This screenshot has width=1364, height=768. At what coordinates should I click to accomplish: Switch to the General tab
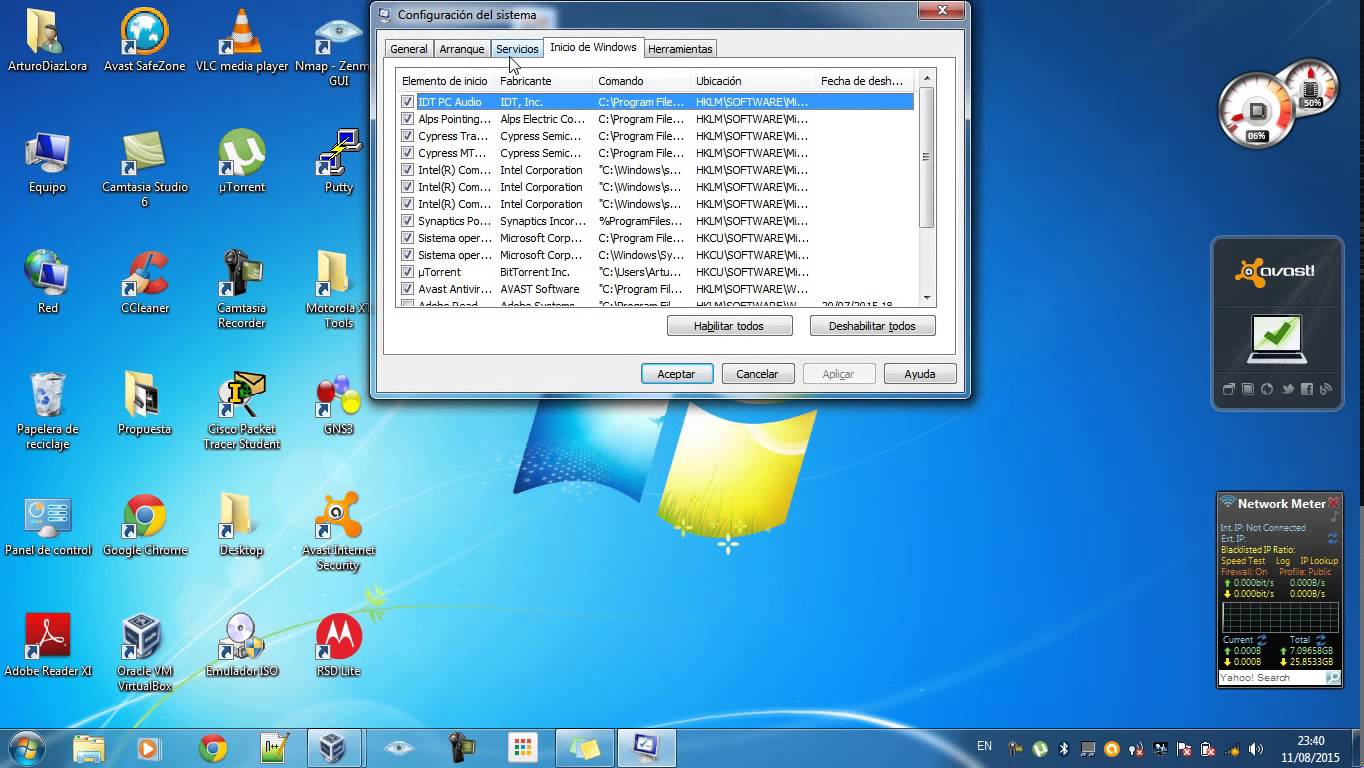click(409, 49)
